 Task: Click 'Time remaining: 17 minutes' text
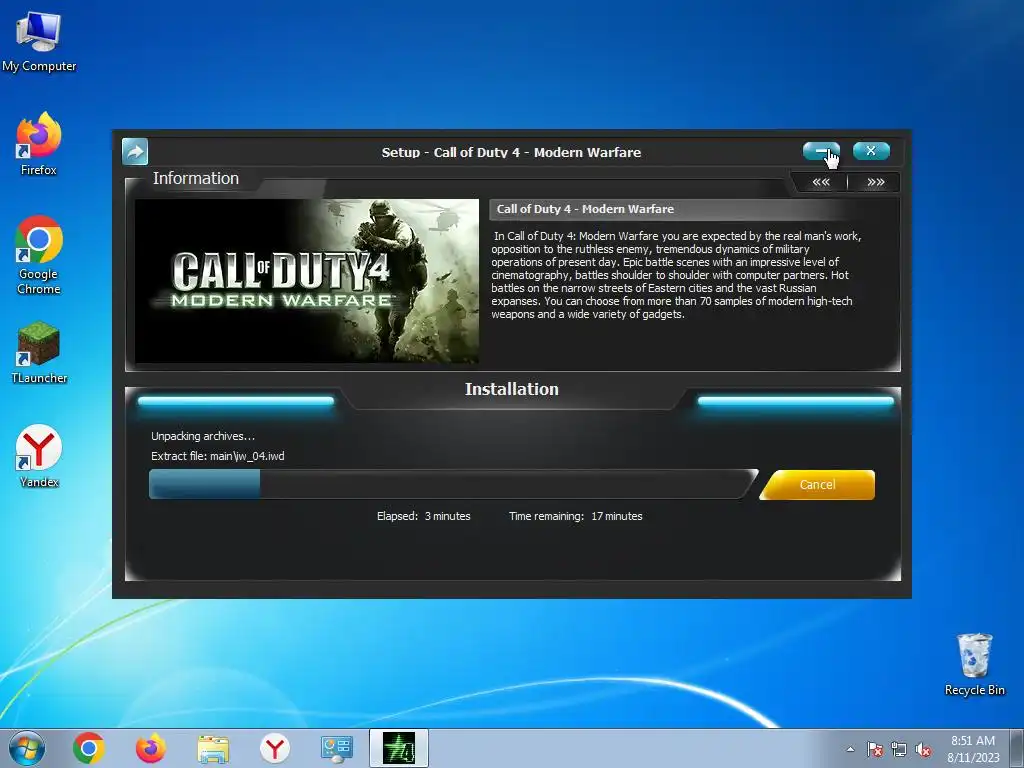coord(575,516)
